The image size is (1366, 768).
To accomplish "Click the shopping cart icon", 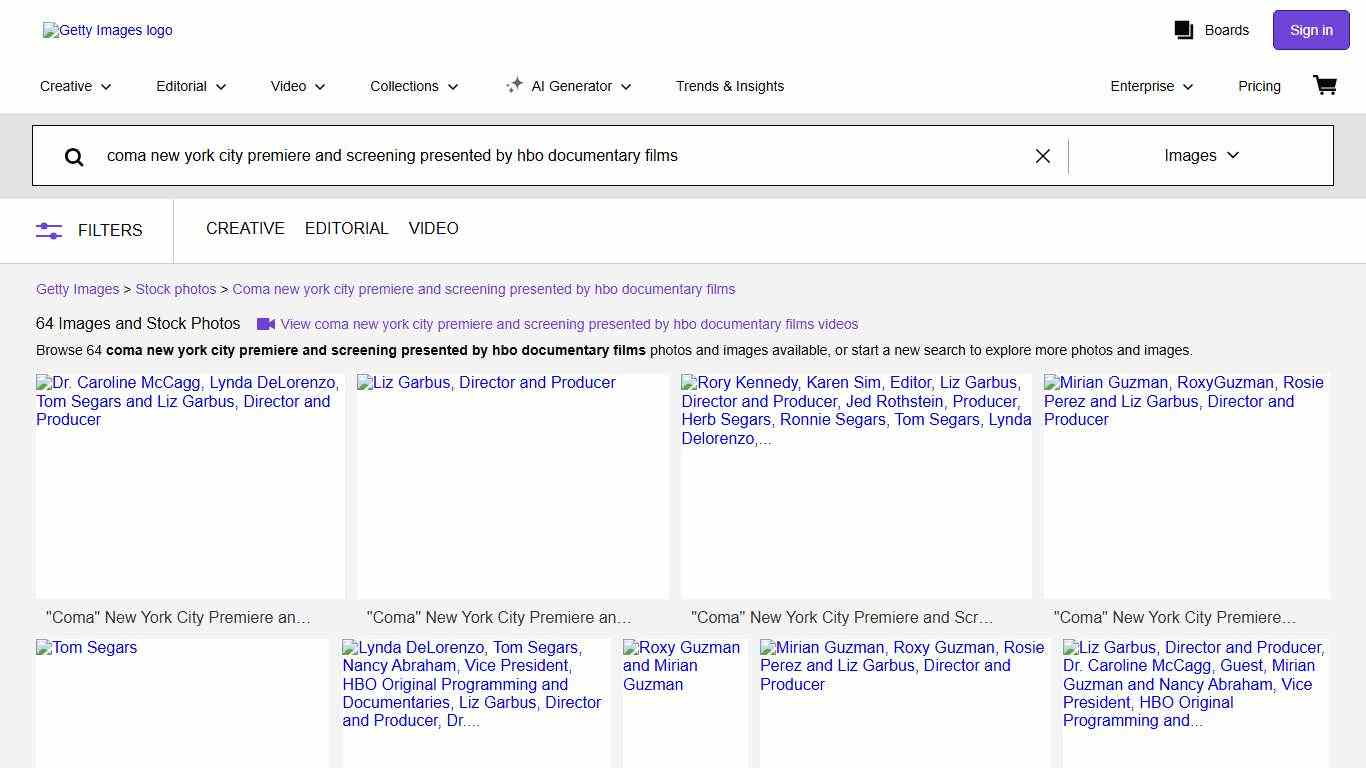I will tap(1324, 86).
